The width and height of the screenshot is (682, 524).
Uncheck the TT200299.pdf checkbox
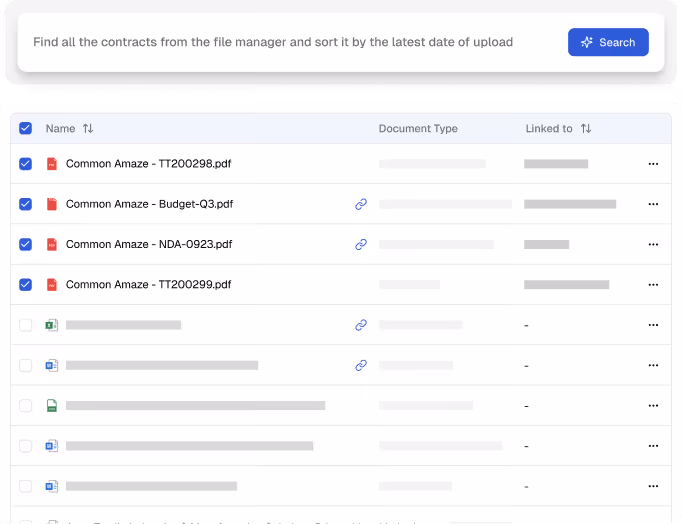(26, 285)
